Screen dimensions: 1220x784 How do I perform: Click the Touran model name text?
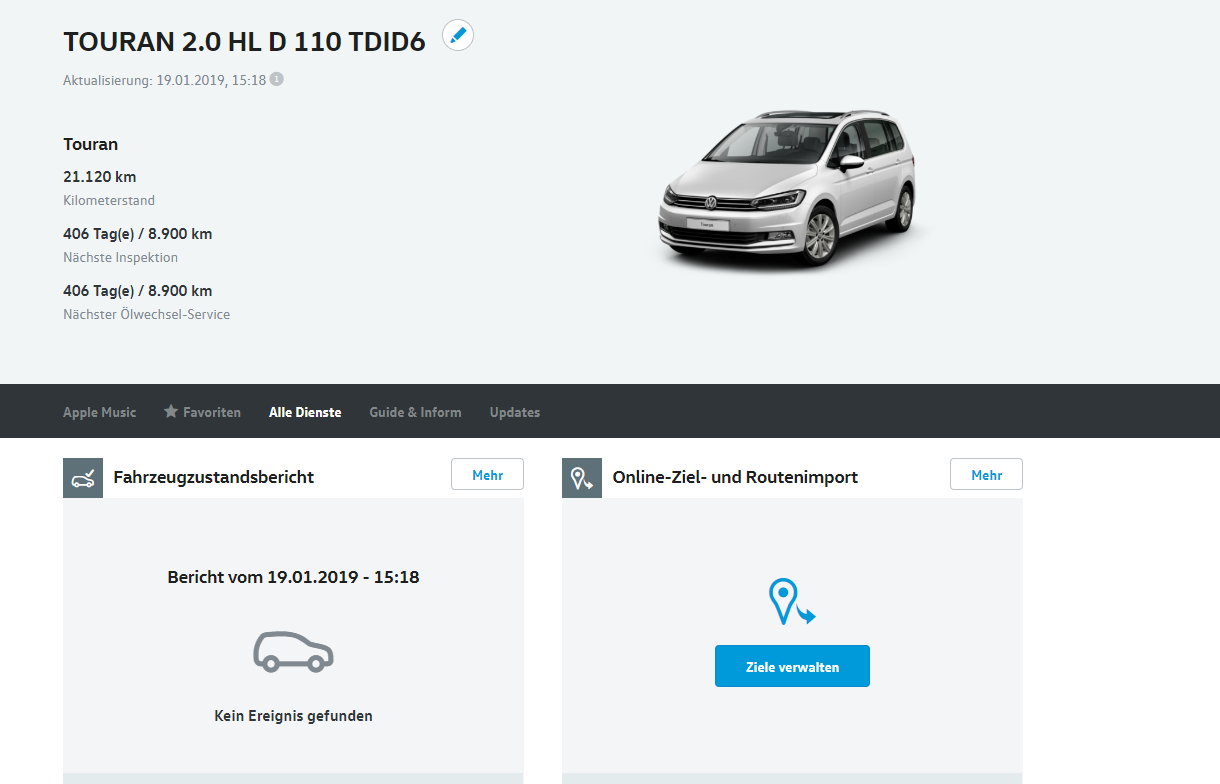(x=91, y=144)
